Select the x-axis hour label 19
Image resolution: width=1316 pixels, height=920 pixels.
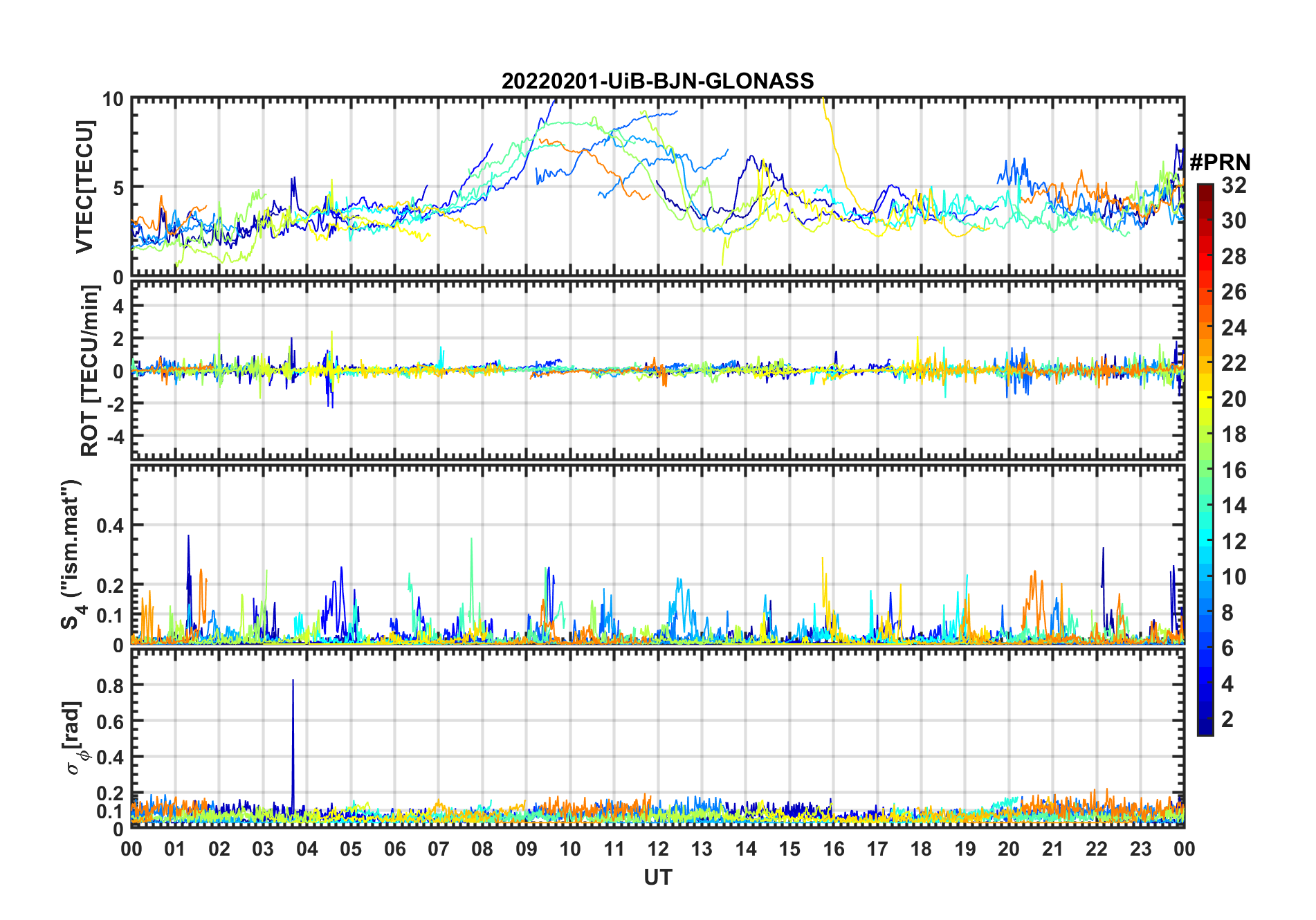point(965,849)
